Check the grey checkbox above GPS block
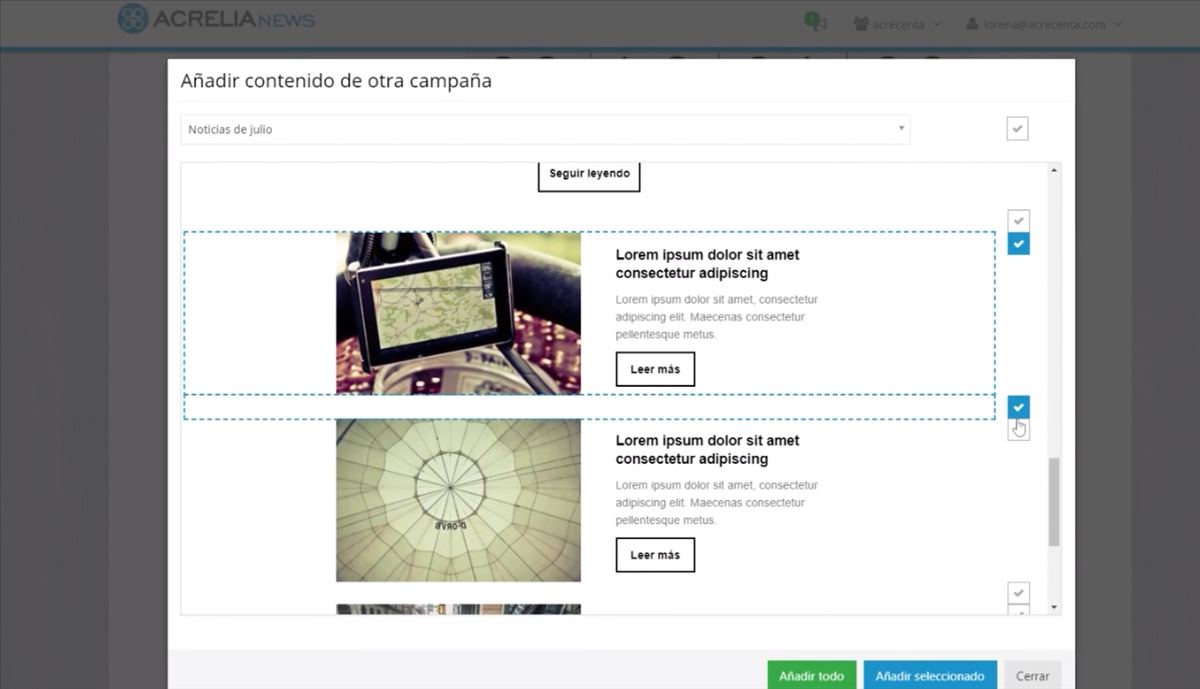The image size is (1200, 689). point(1018,219)
